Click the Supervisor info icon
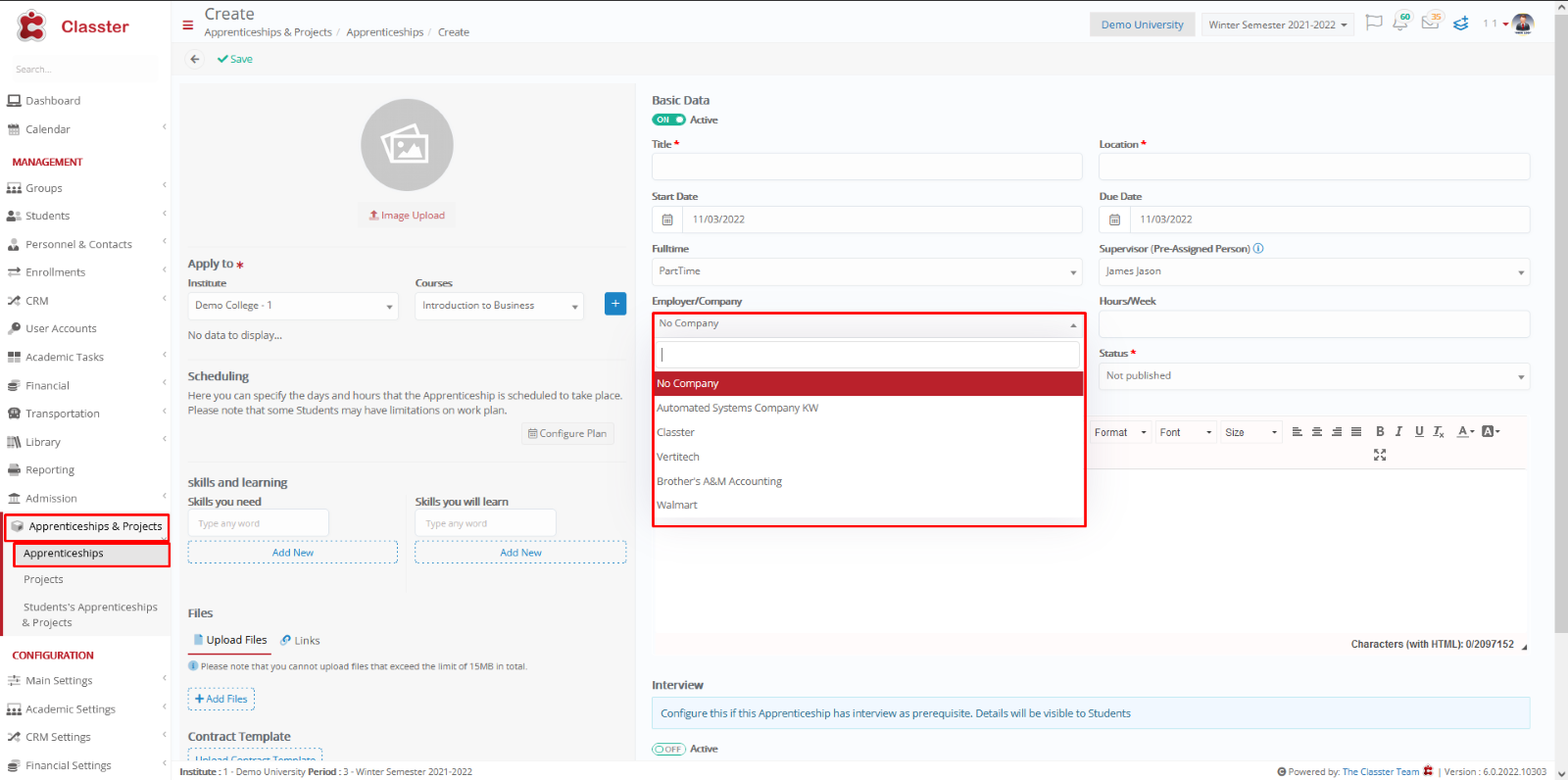 [1258, 248]
